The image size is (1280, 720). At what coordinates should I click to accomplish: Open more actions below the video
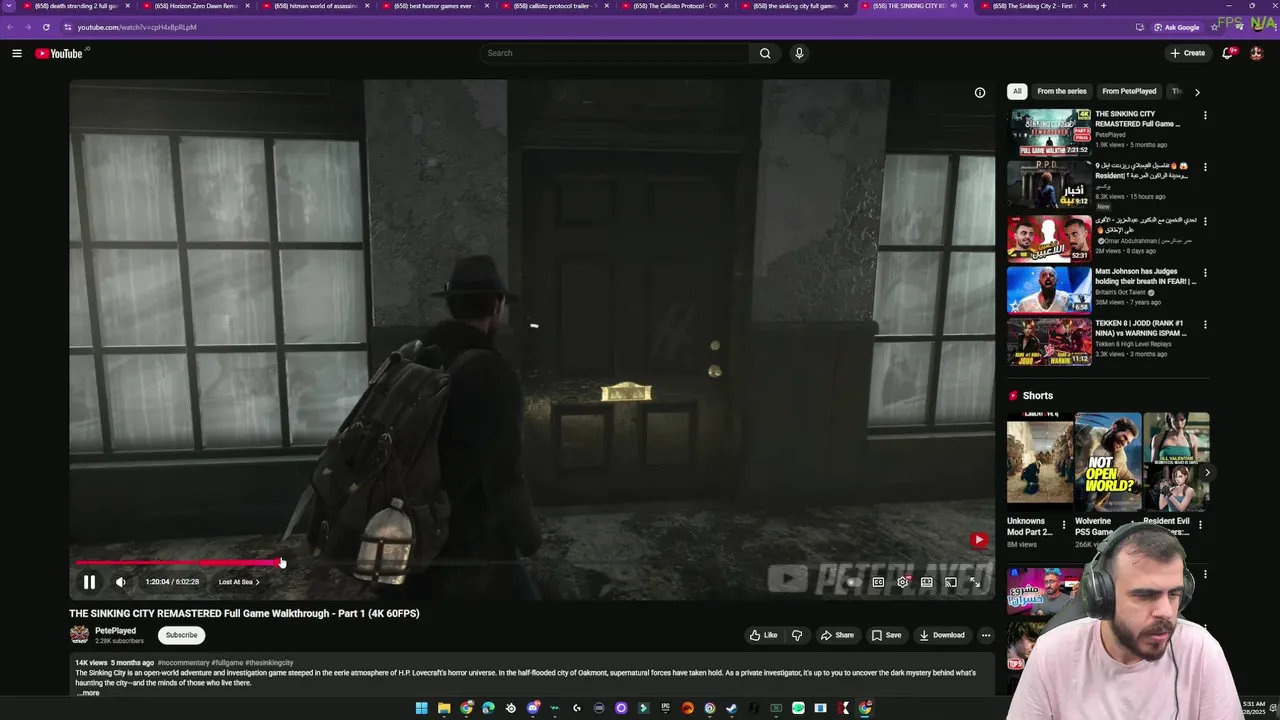[986, 635]
